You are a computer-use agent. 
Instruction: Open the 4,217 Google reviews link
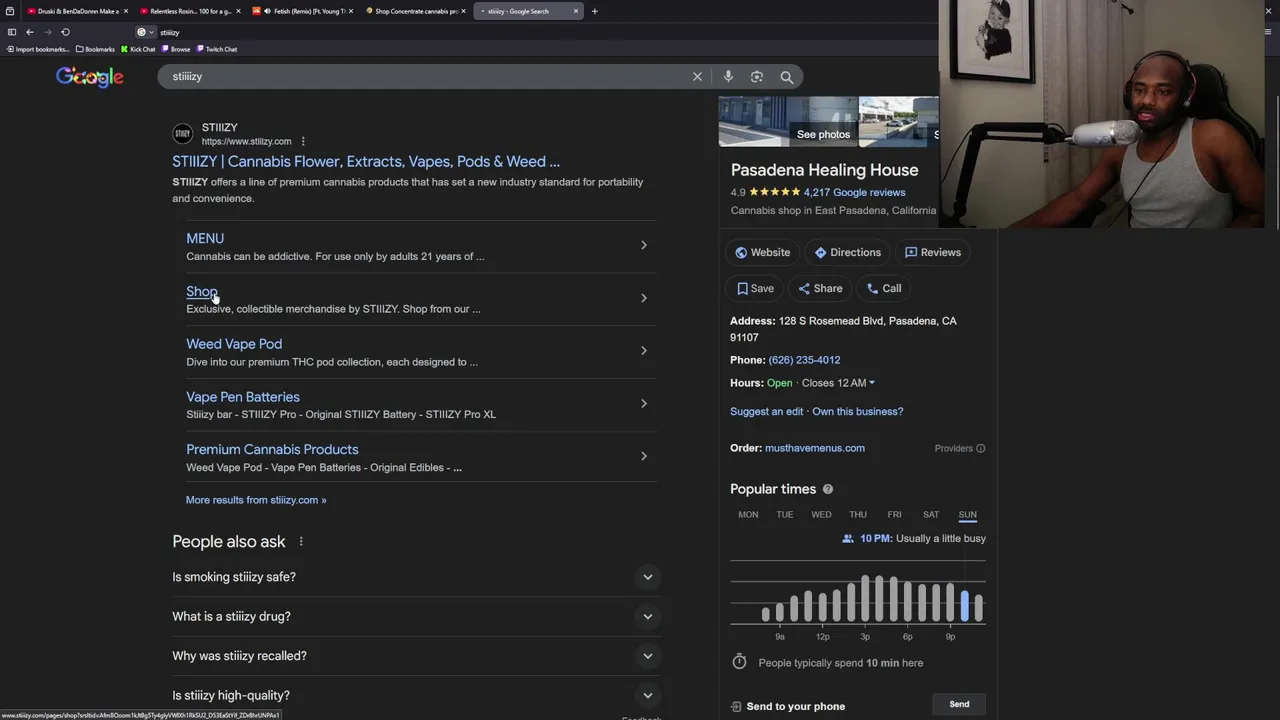pyautogui.click(x=854, y=192)
